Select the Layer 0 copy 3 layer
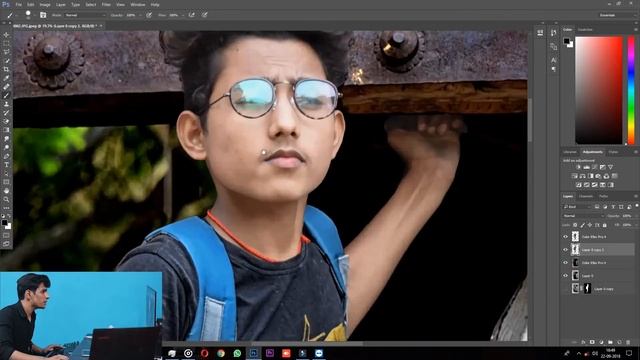The image size is (640, 360). (x=599, y=250)
